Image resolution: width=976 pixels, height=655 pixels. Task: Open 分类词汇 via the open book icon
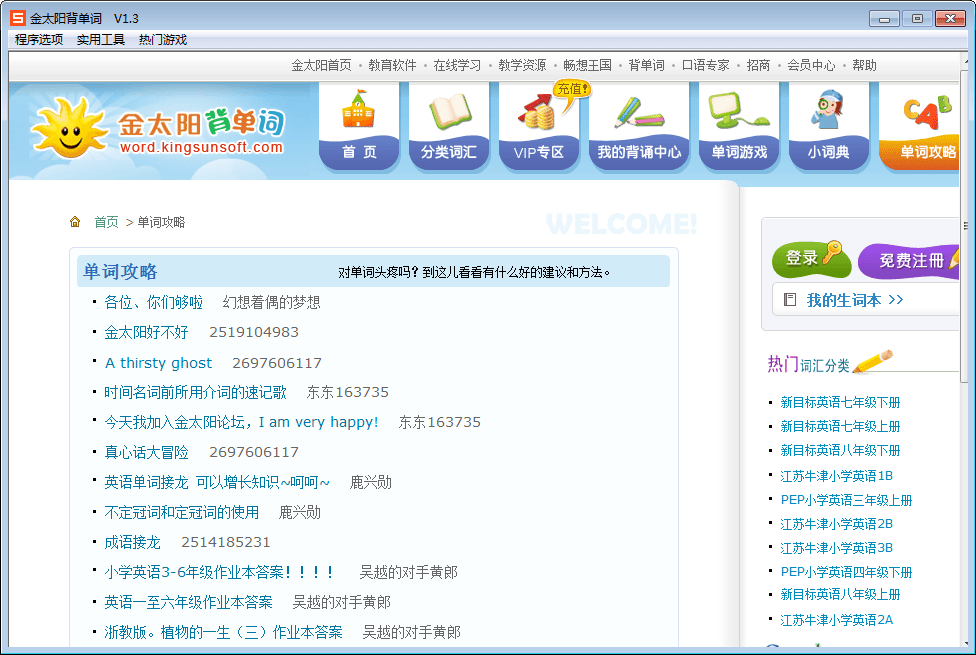[449, 111]
